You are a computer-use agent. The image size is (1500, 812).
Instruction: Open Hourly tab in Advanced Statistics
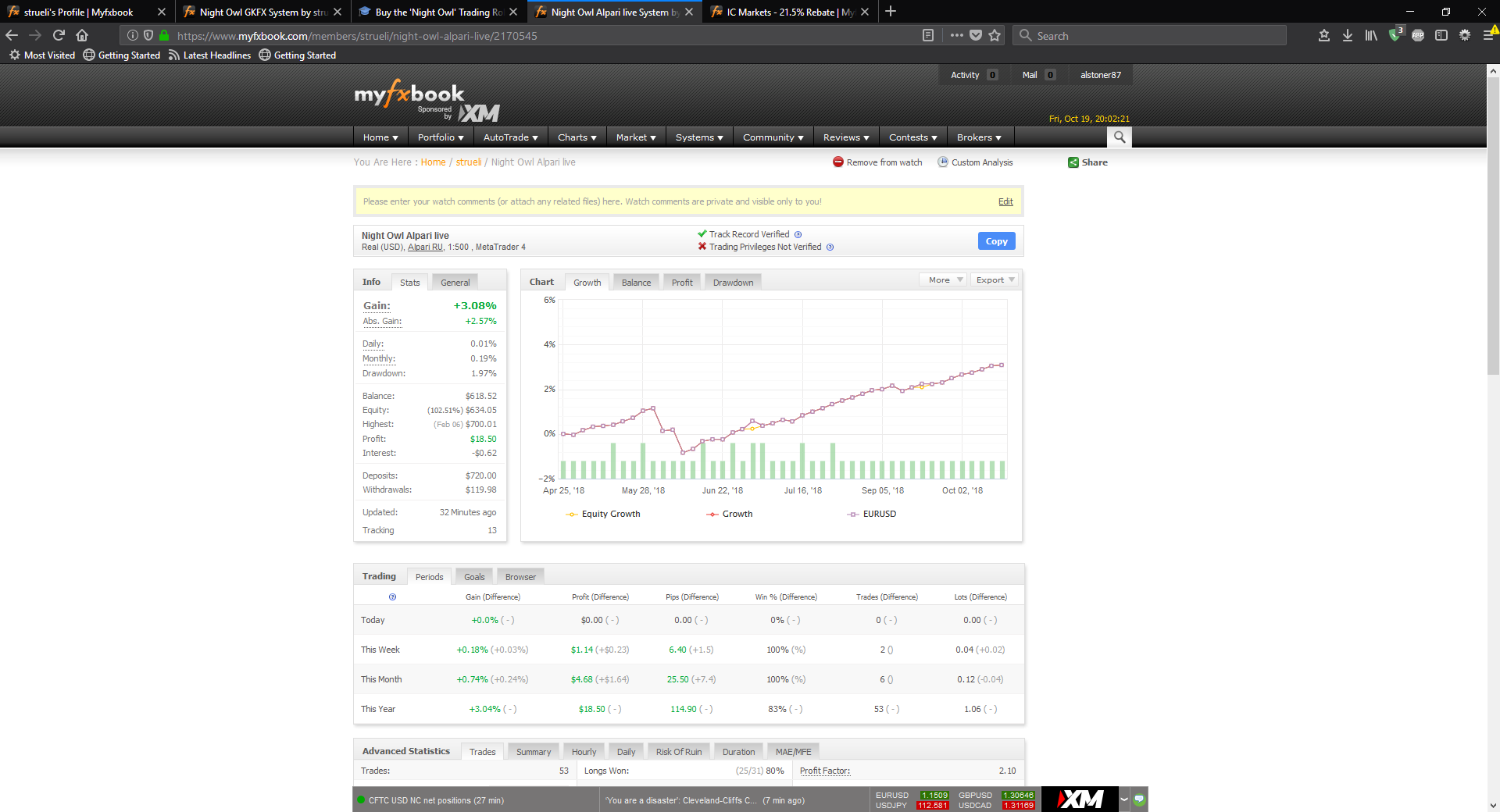tap(584, 752)
